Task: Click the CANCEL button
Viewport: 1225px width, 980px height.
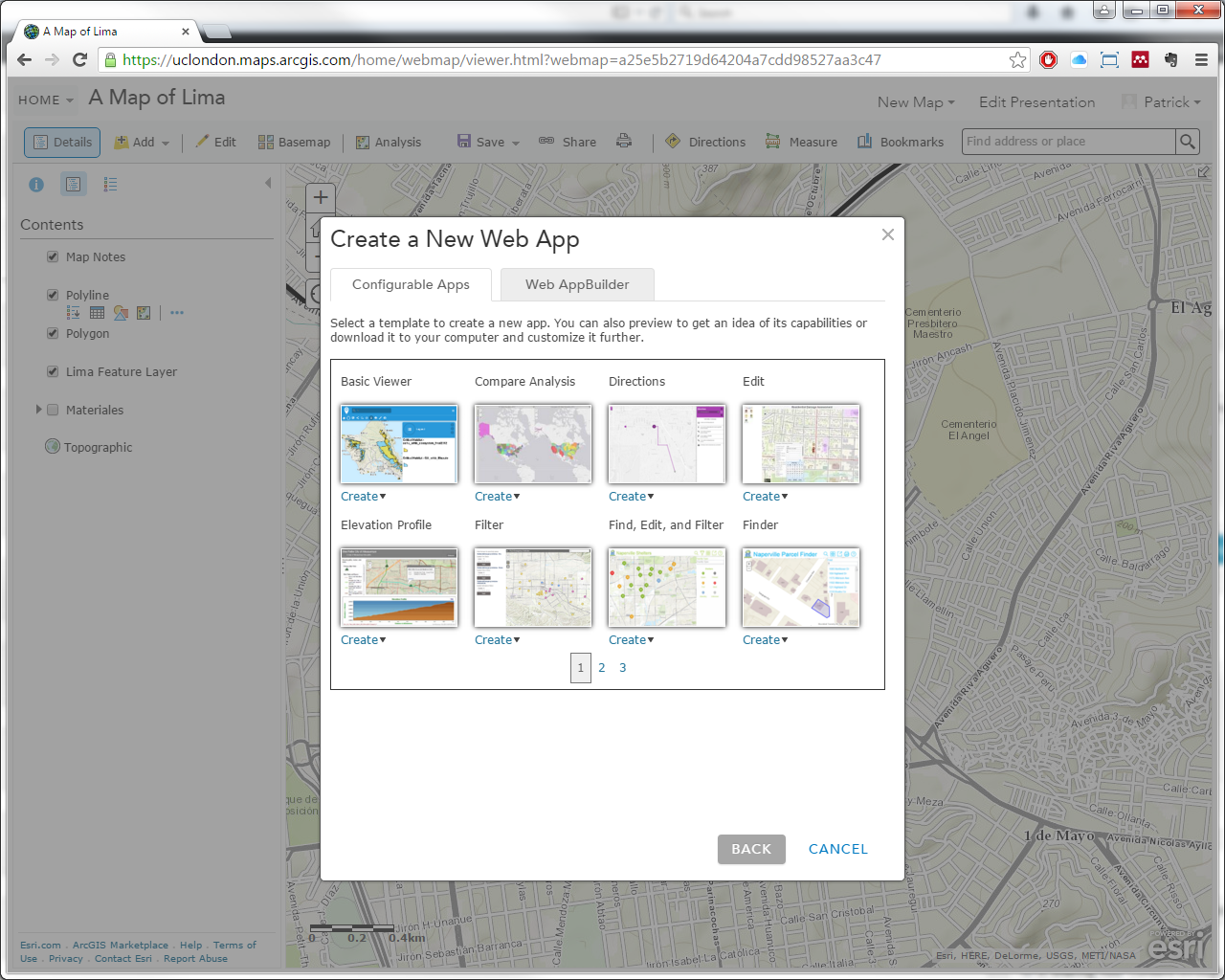Action: point(838,849)
